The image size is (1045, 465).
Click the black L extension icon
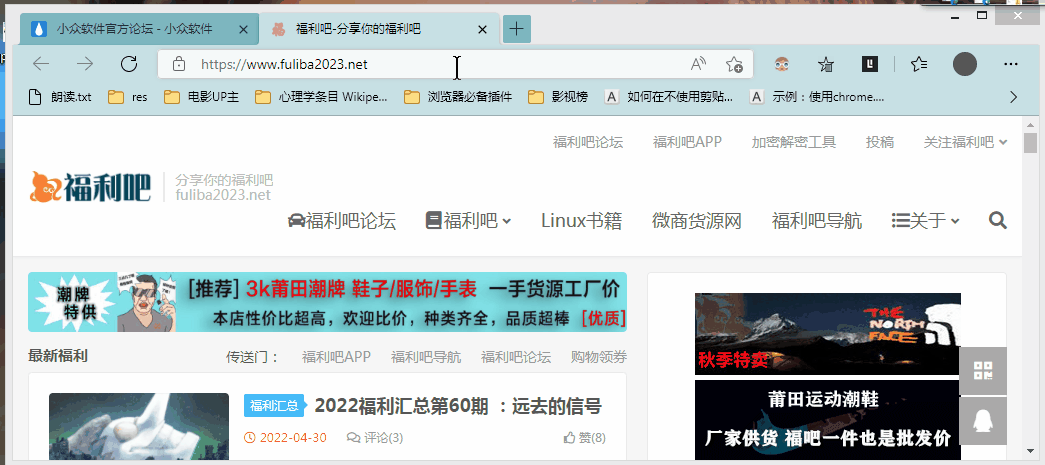click(x=869, y=64)
